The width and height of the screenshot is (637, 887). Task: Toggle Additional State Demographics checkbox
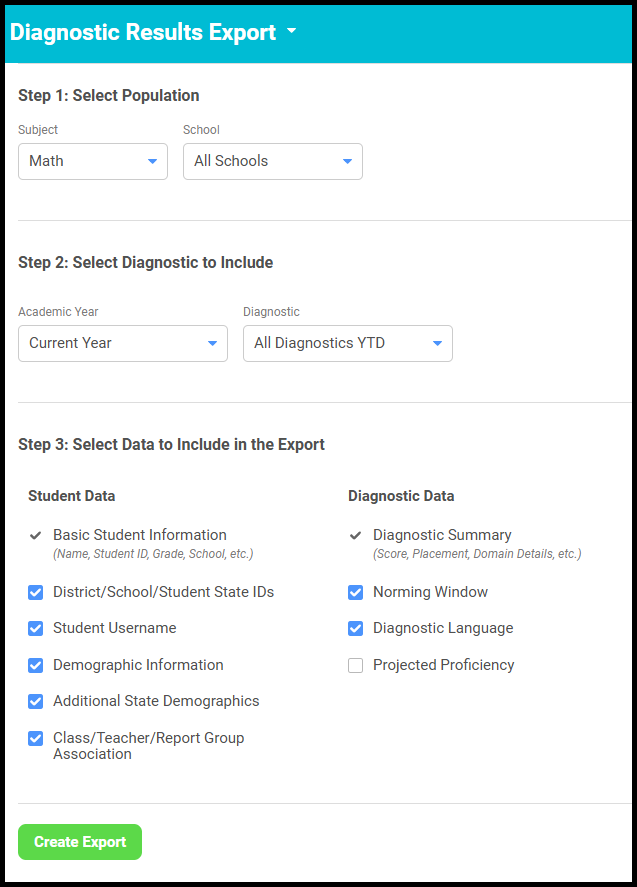point(36,702)
